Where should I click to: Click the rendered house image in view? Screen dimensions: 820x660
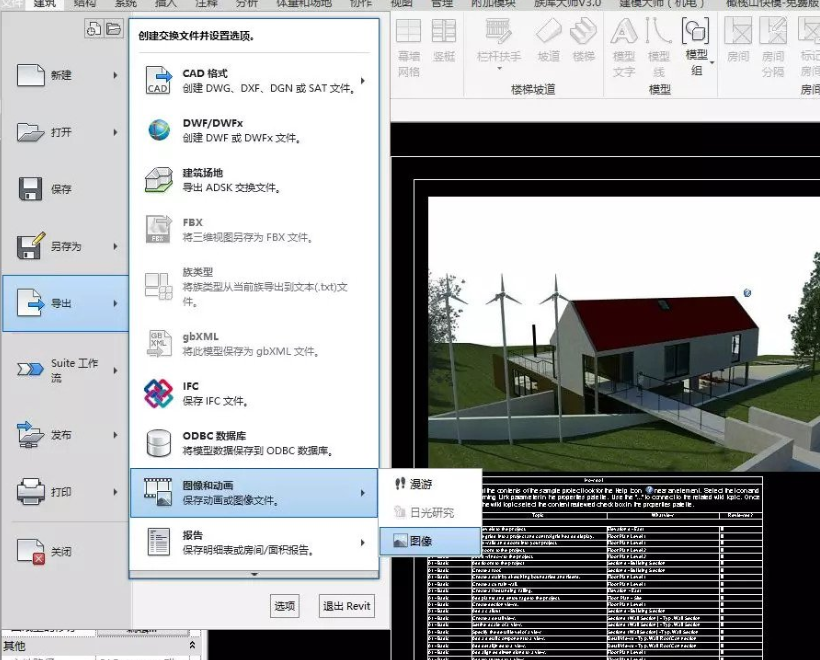624,334
